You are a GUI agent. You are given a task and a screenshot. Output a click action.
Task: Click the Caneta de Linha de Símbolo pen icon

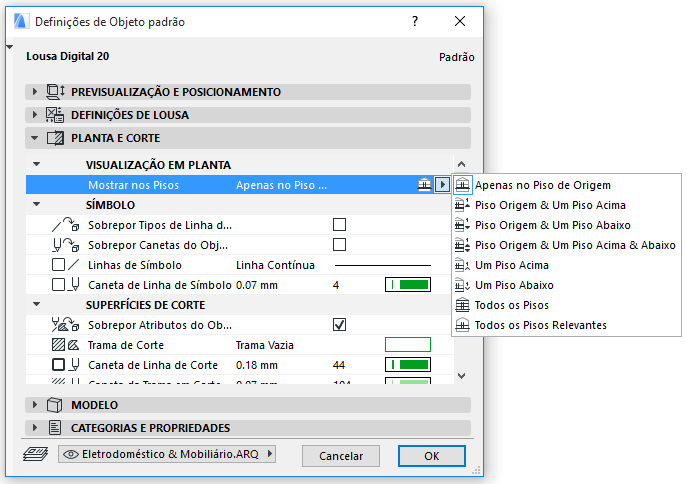(x=65, y=285)
